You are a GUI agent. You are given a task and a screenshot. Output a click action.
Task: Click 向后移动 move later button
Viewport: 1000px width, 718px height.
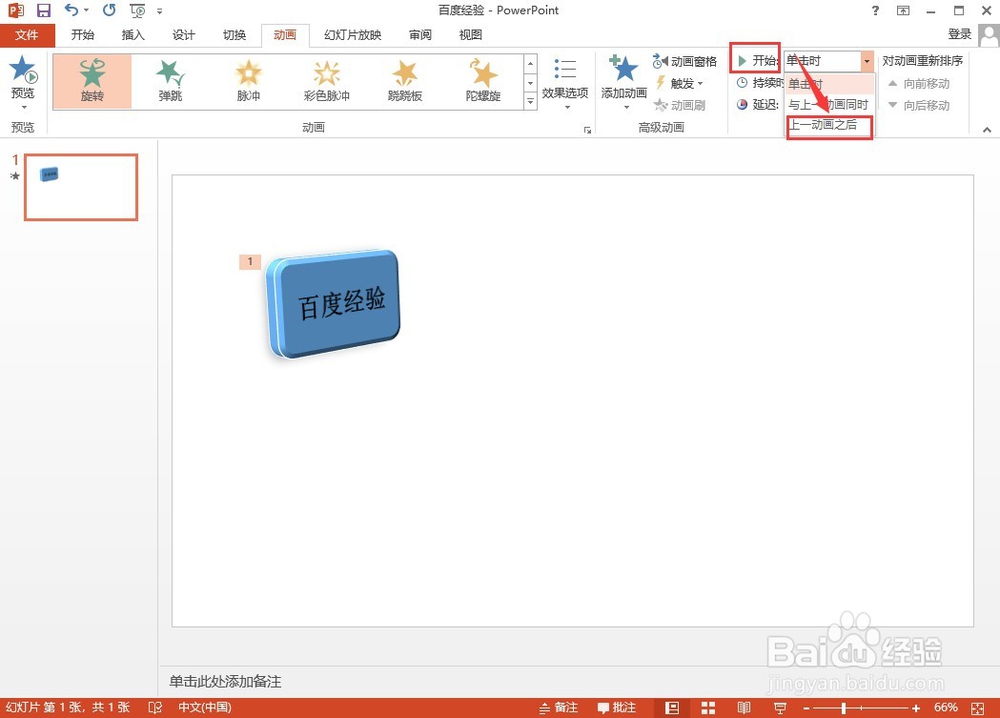coord(918,105)
